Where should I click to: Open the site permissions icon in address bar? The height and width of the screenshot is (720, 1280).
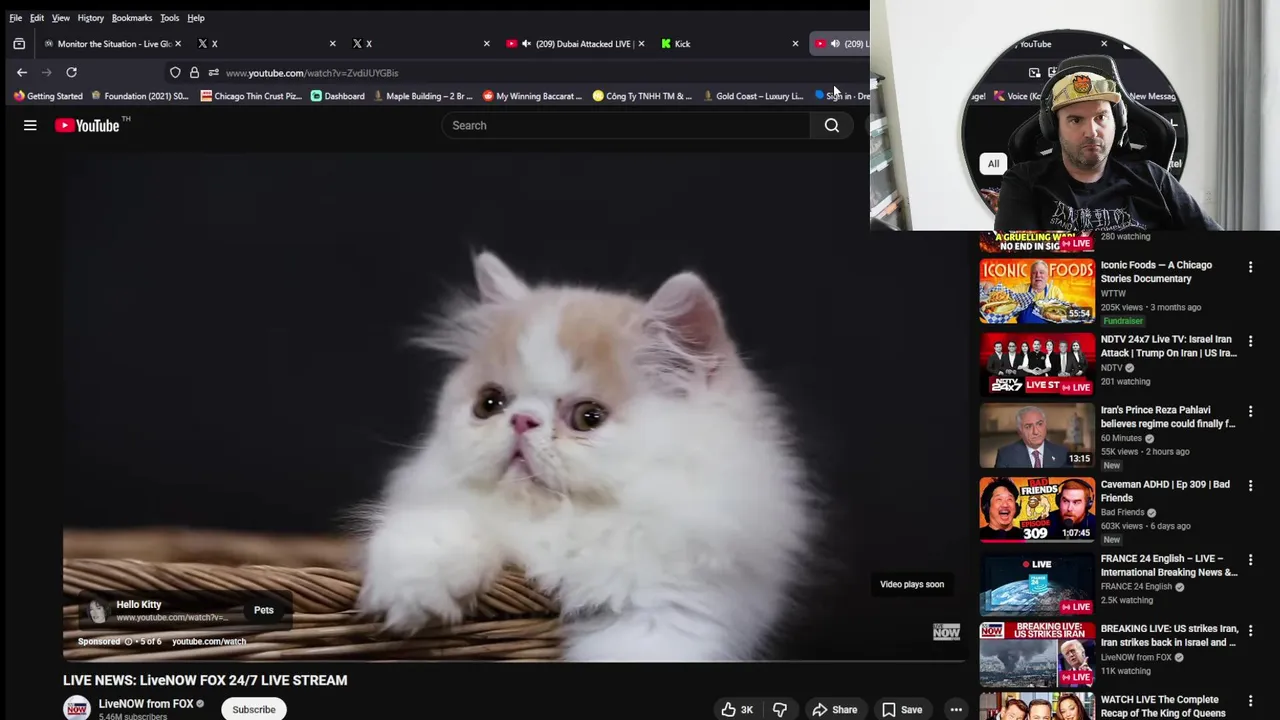[213, 72]
